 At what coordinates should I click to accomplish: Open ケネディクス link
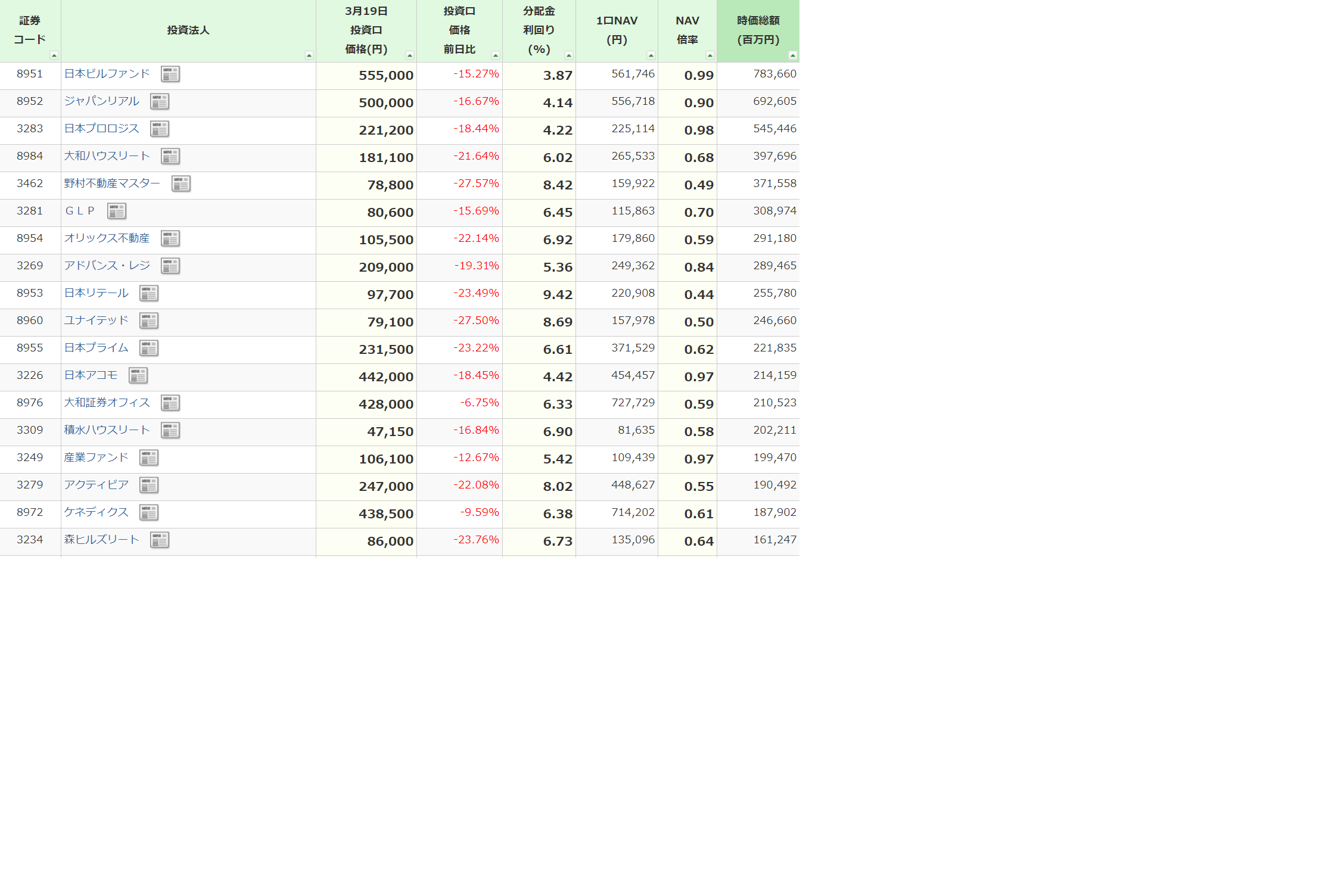pos(97,512)
